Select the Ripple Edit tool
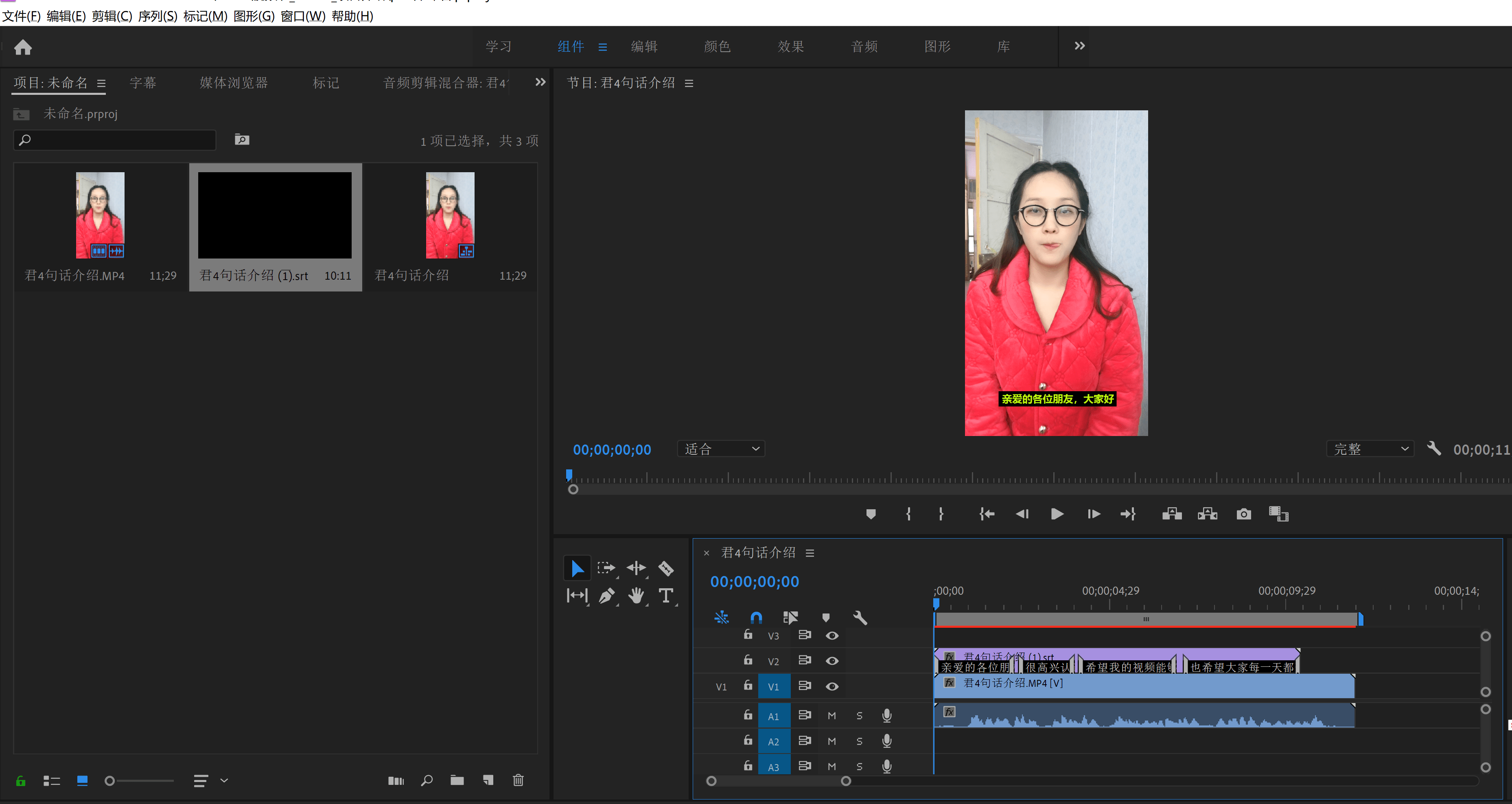The height and width of the screenshot is (804, 1512). pos(636,568)
